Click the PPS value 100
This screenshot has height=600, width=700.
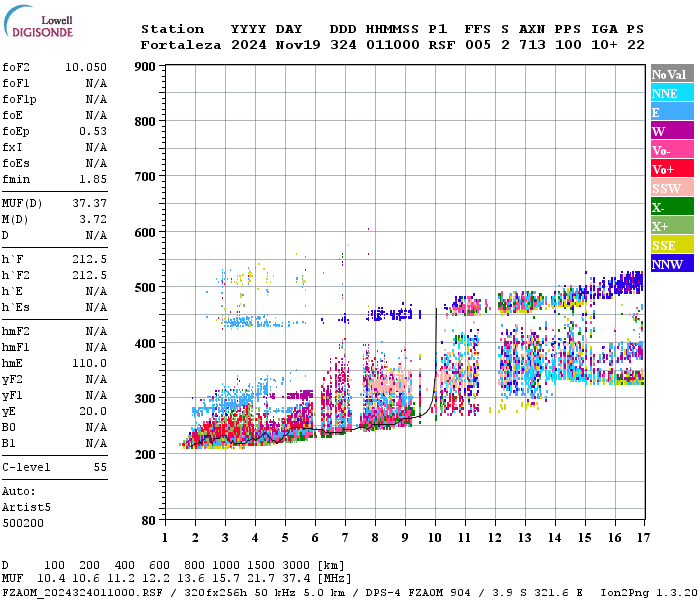568,45
